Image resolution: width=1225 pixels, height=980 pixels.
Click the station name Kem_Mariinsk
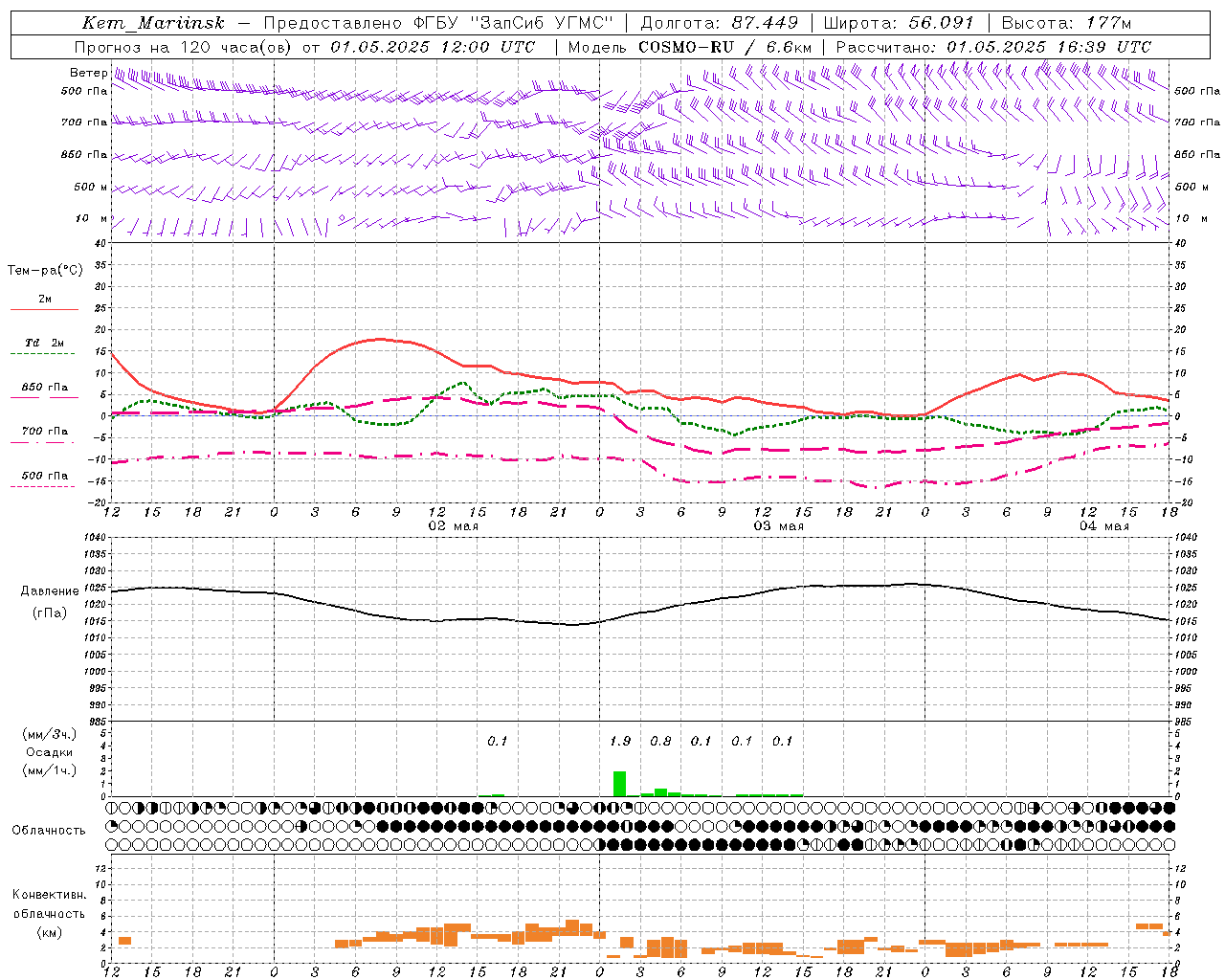153,23
